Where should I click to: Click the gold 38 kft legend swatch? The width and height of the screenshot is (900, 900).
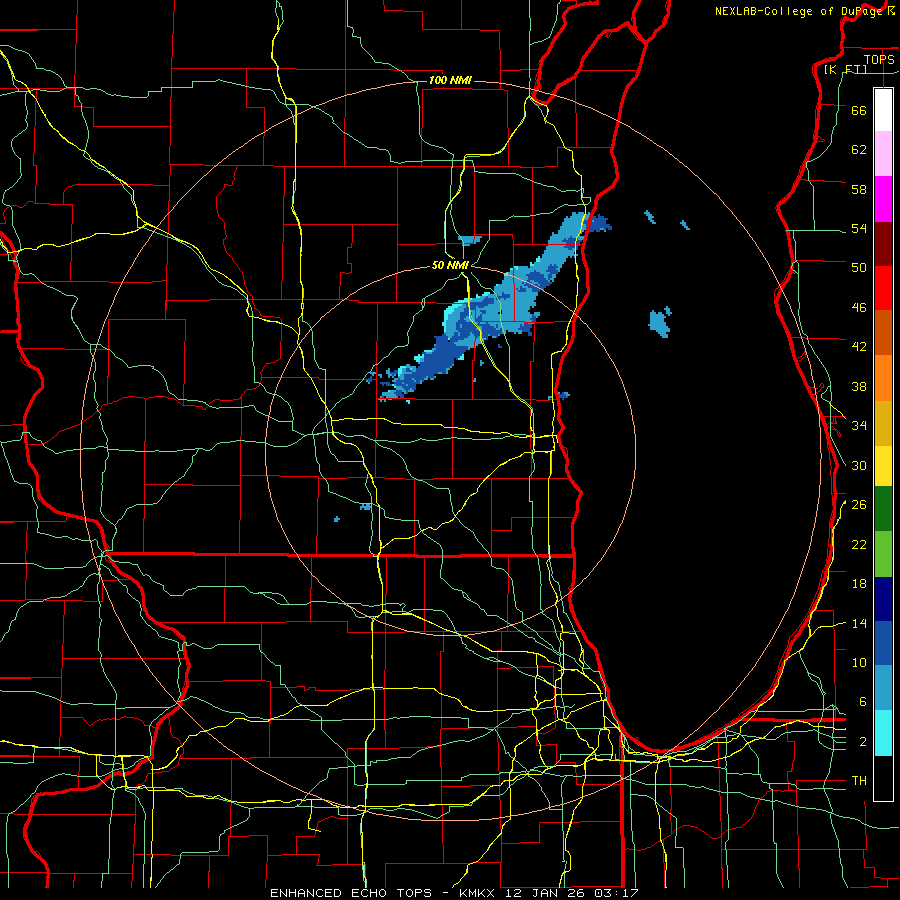click(x=883, y=423)
